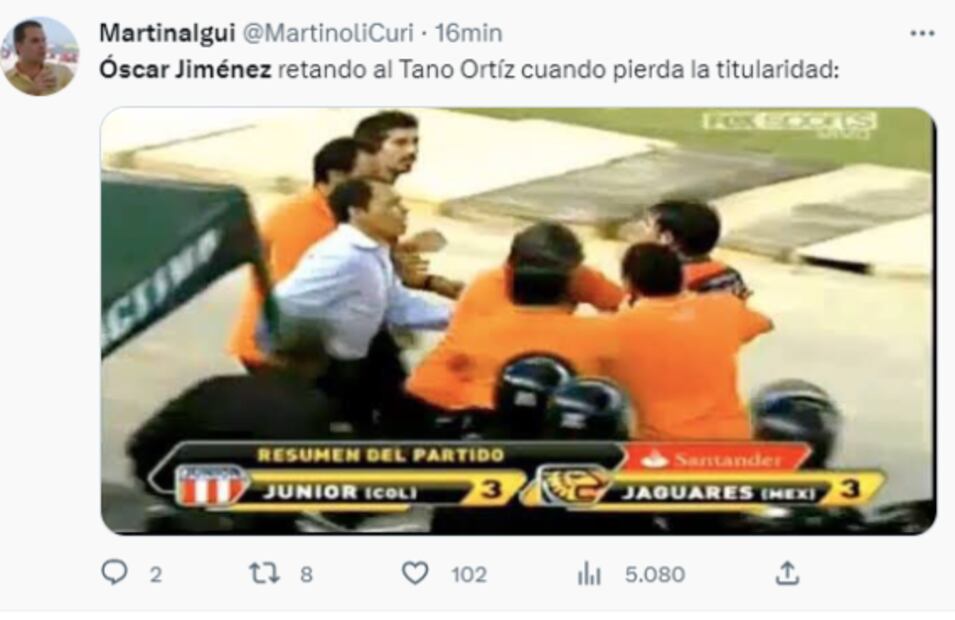
Task: Open the MartinaIgui display name link
Action: (167, 32)
